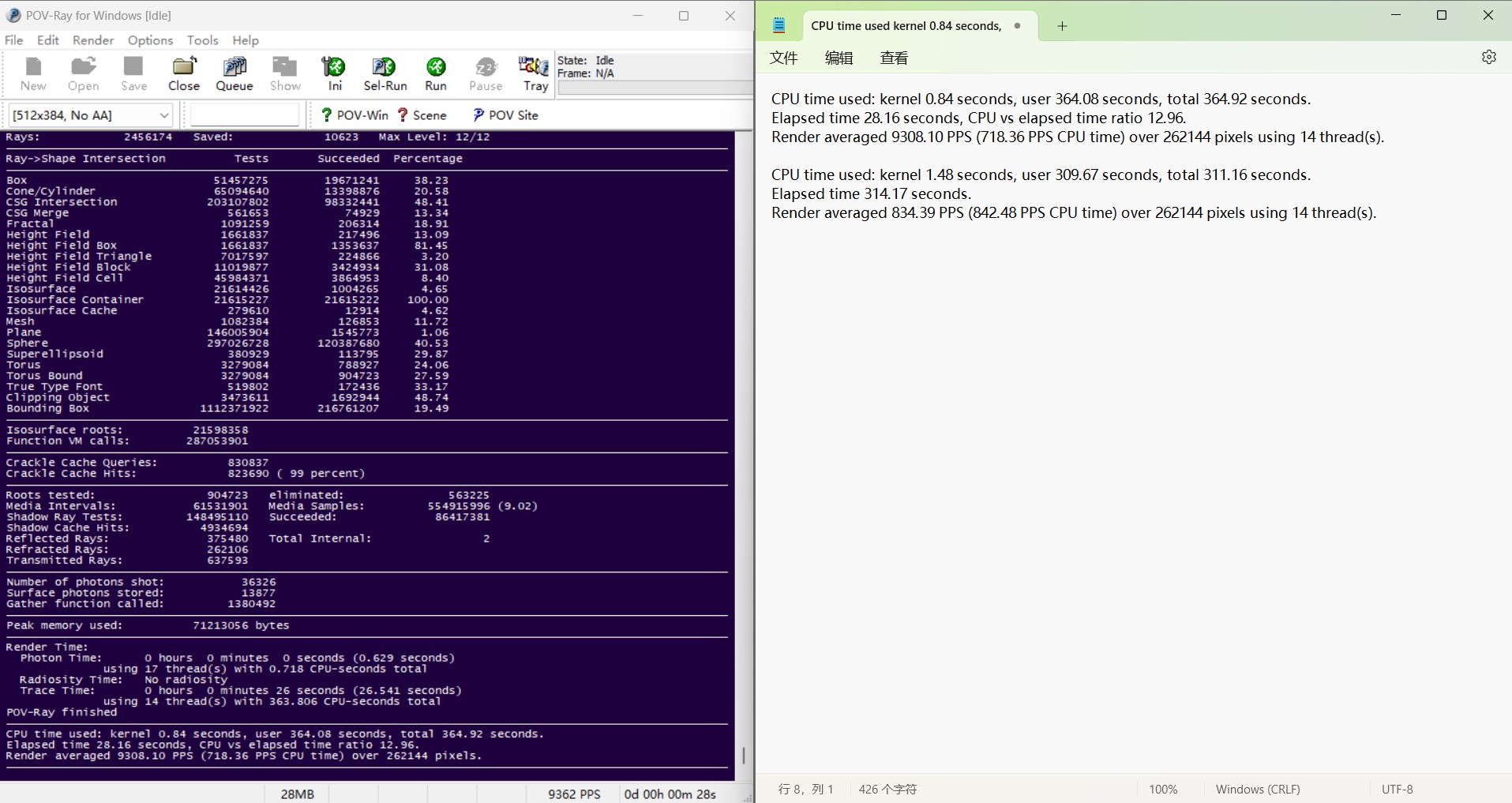Click the Windows (CRLF) line ending status

coord(1258,789)
